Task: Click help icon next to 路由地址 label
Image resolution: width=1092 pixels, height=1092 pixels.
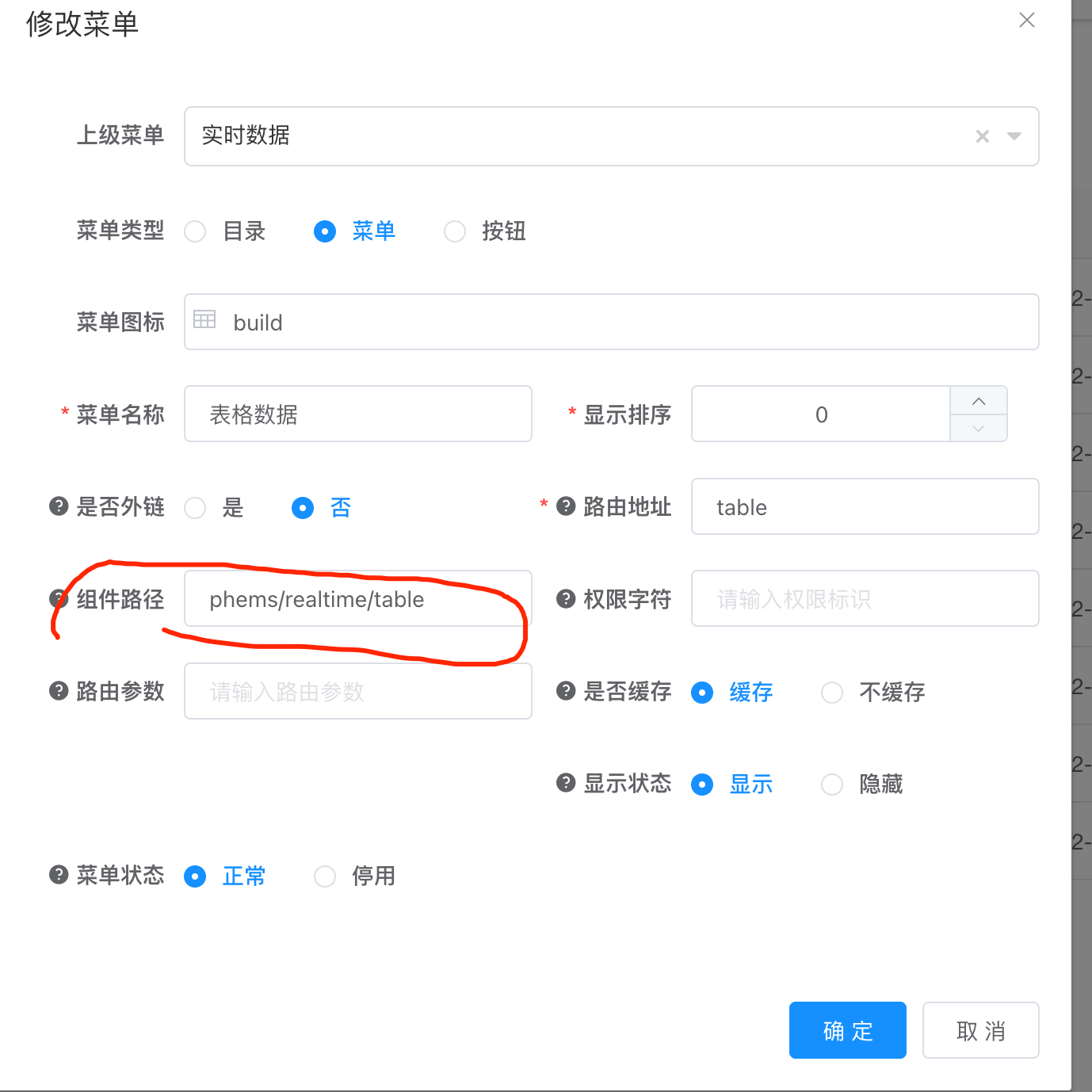Action: click(x=566, y=506)
